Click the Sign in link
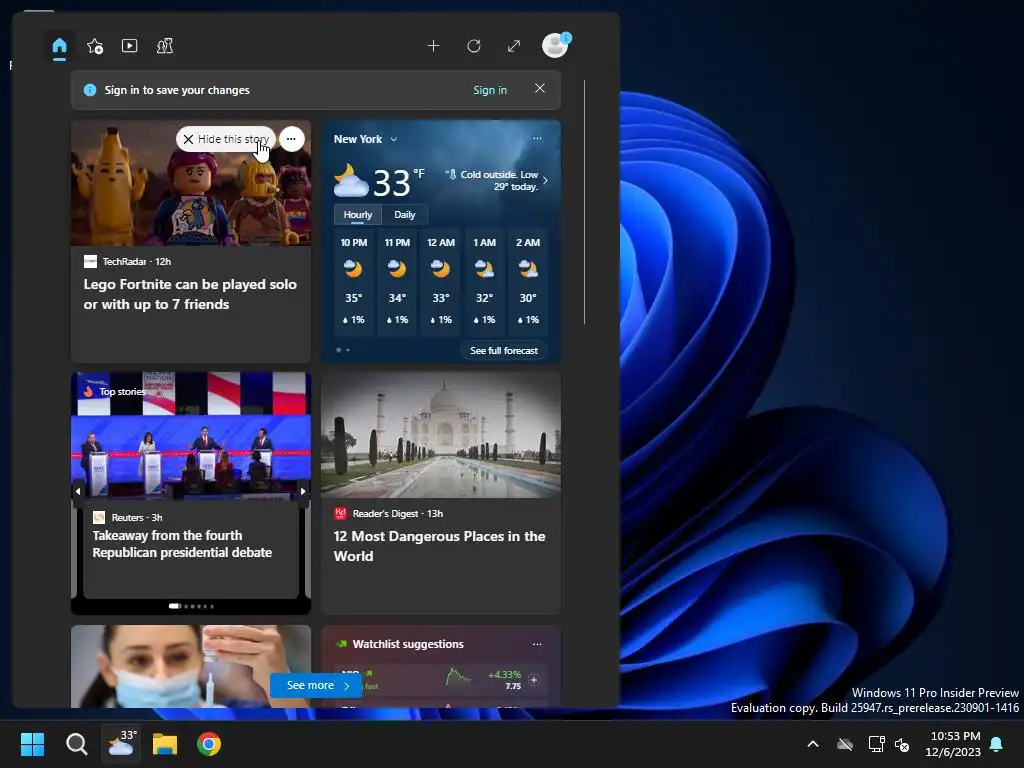Screen dimensions: 1024x768 point(490,90)
